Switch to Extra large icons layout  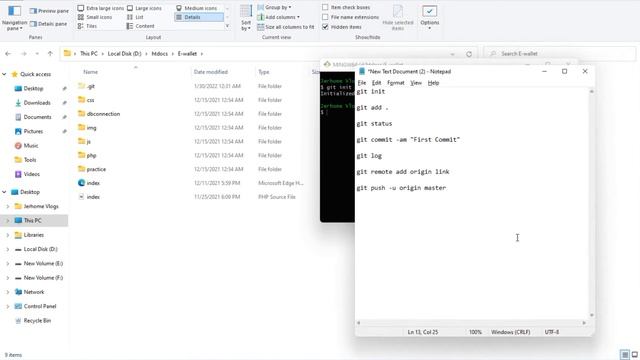(100, 8)
